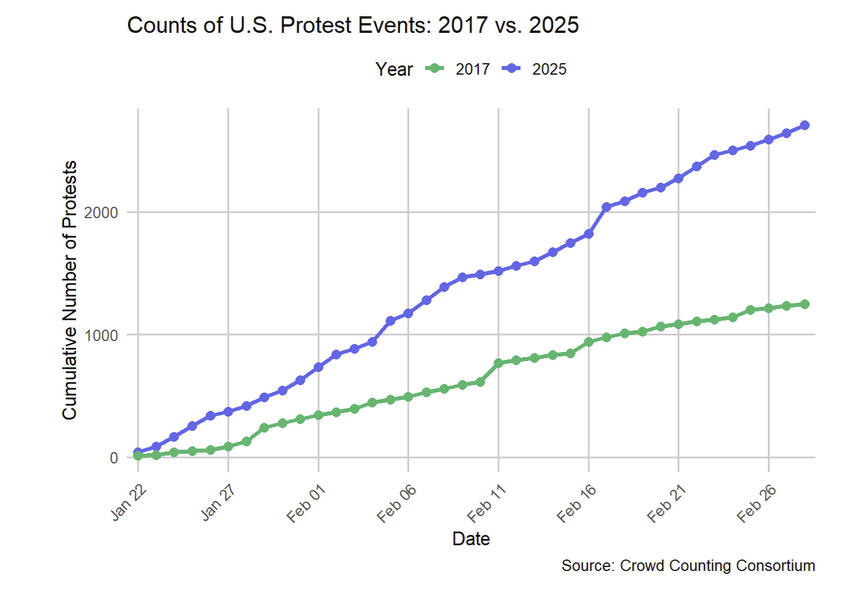Select the "Date" x-axis title
This screenshot has height=590, width=858.
point(470,539)
